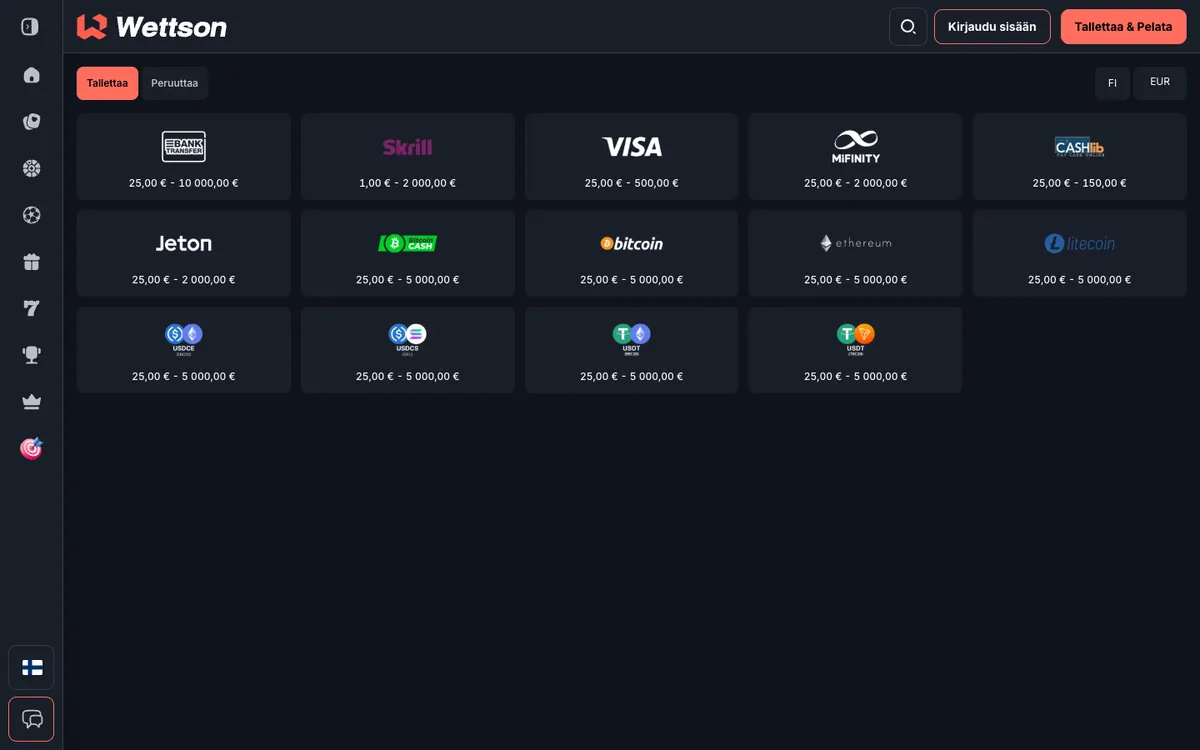Open the roulette wheel live casino icon

[31, 168]
